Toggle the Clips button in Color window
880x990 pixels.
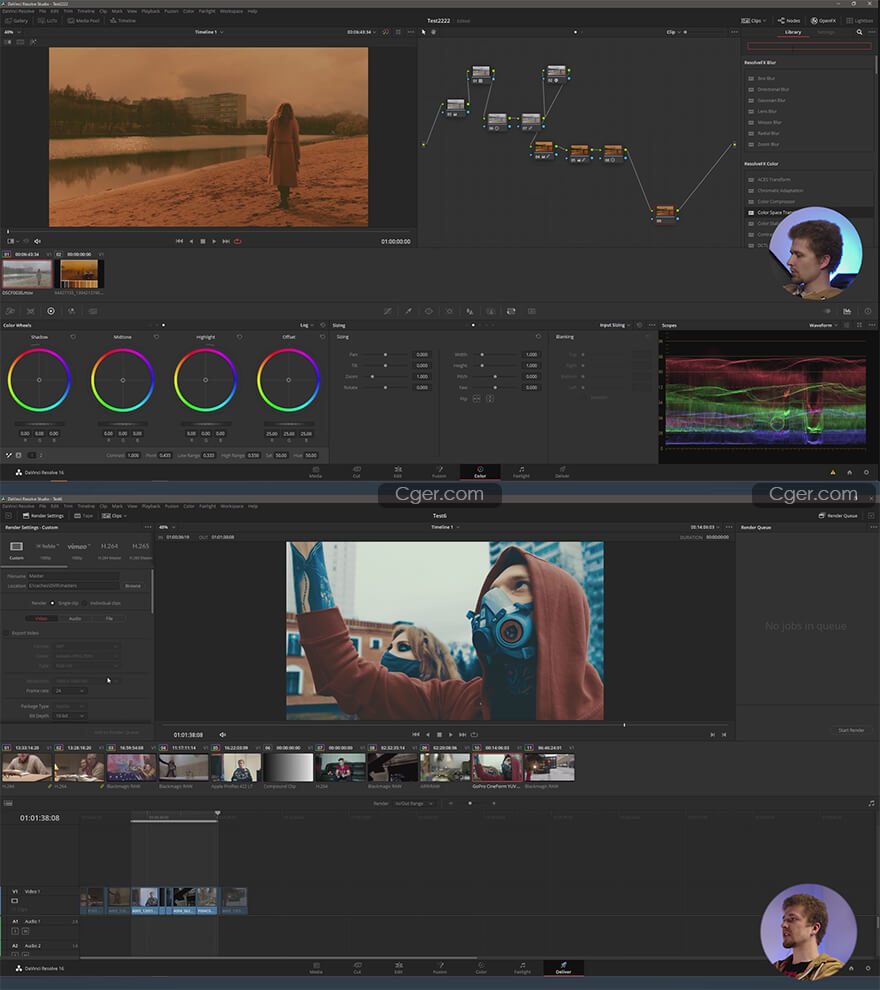[753, 21]
